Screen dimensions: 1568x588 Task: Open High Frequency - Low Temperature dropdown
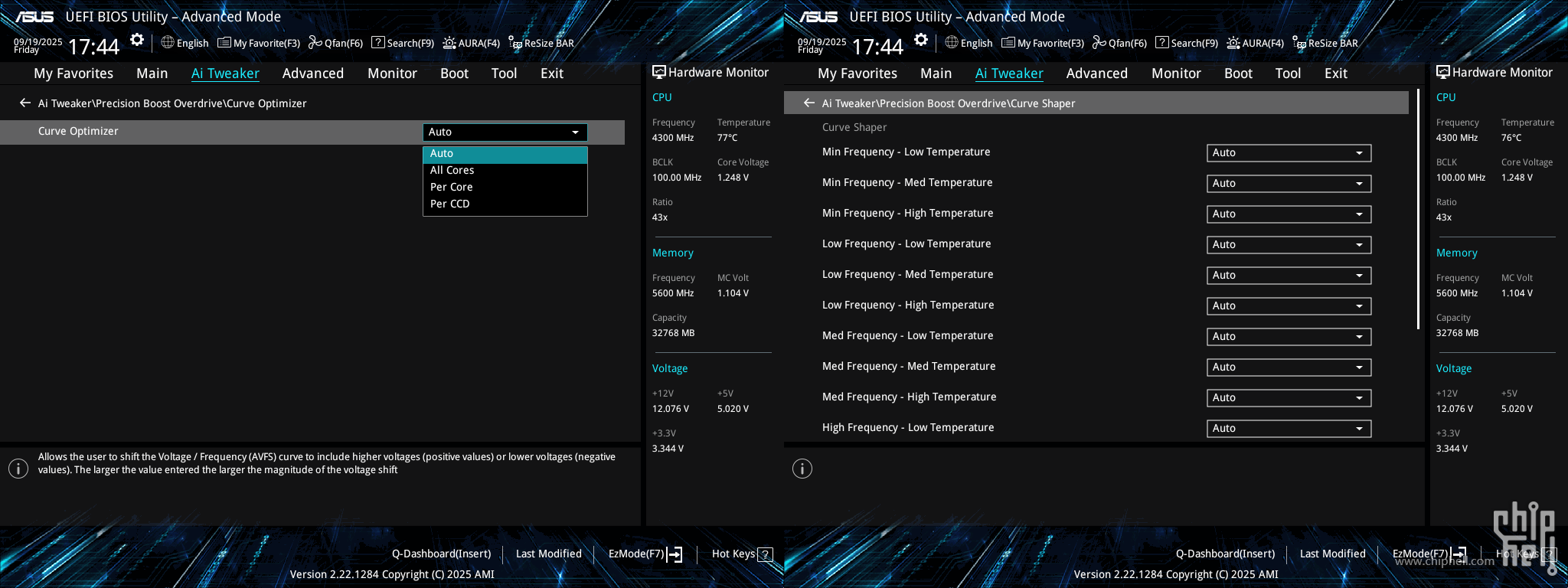click(1289, 429)
